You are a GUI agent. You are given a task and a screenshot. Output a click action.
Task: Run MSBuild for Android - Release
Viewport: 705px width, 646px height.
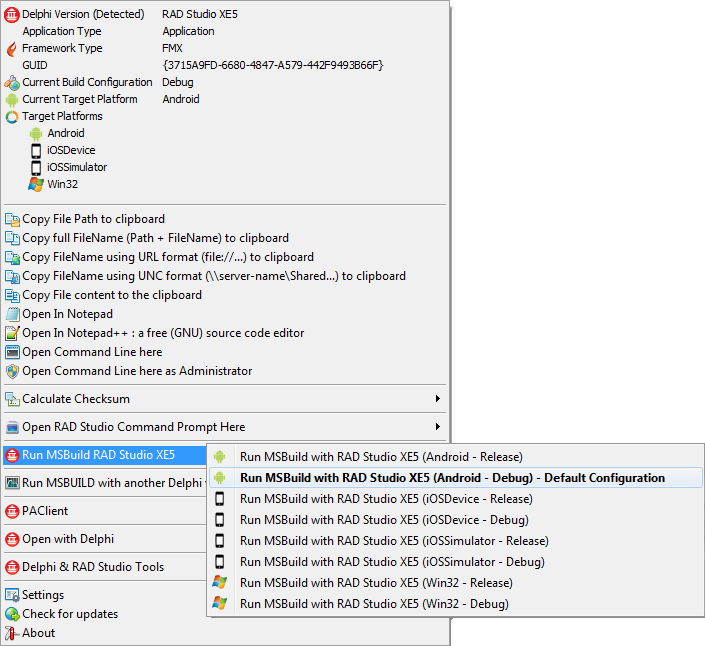click(455, 457)
